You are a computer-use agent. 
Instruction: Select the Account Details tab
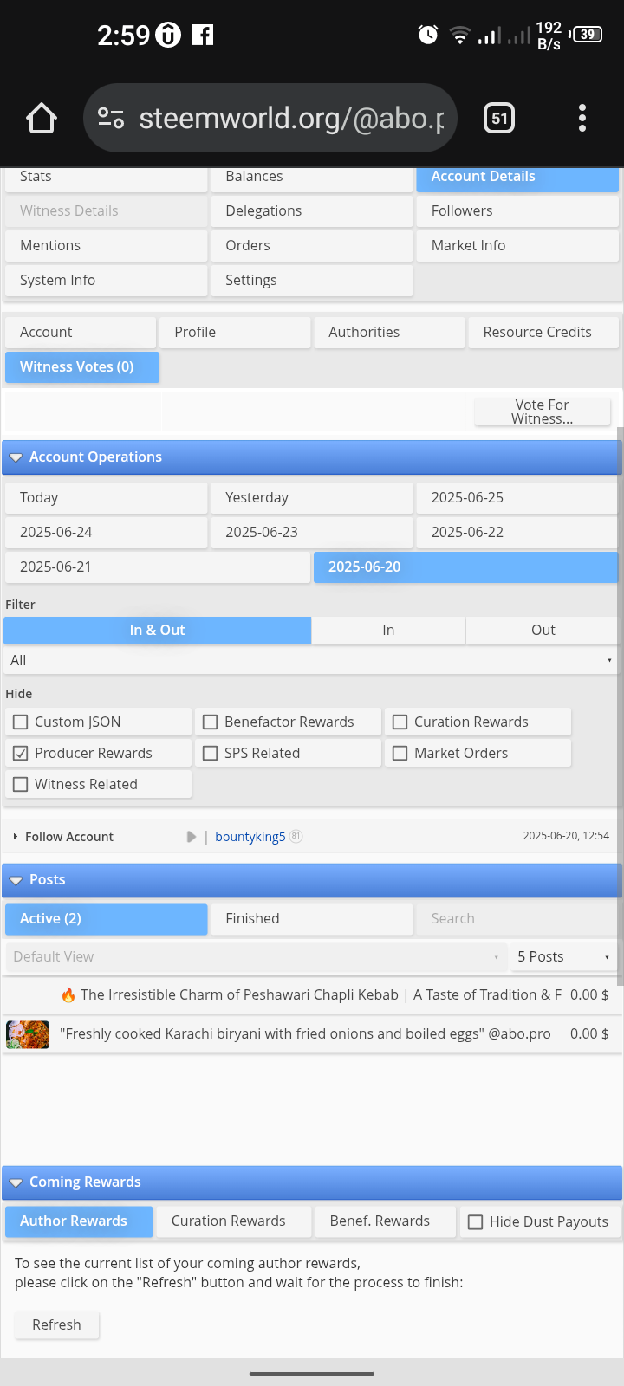[517, 177]
